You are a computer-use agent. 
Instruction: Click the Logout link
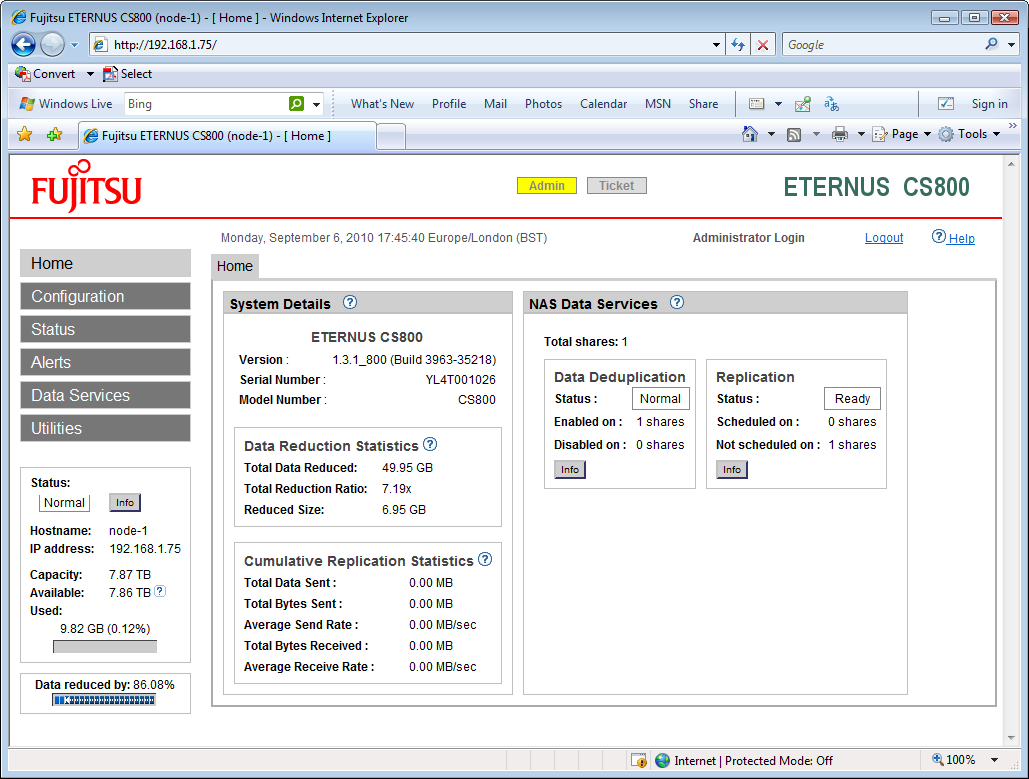coord(883,238)
